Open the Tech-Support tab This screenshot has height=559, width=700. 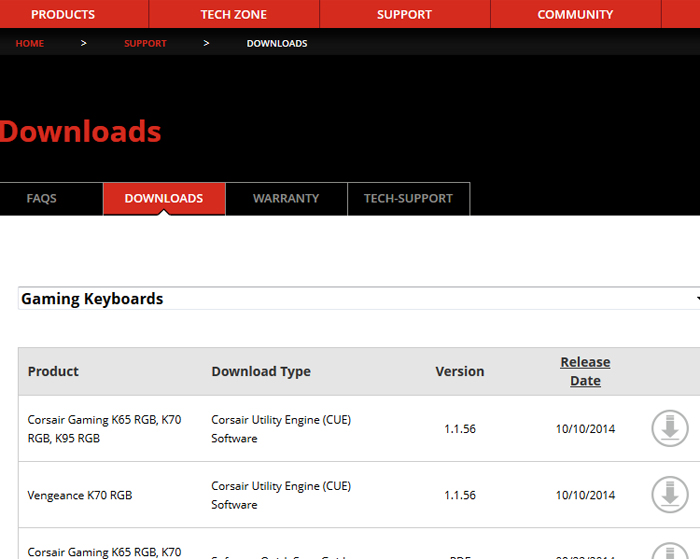[x=408, y=198]
